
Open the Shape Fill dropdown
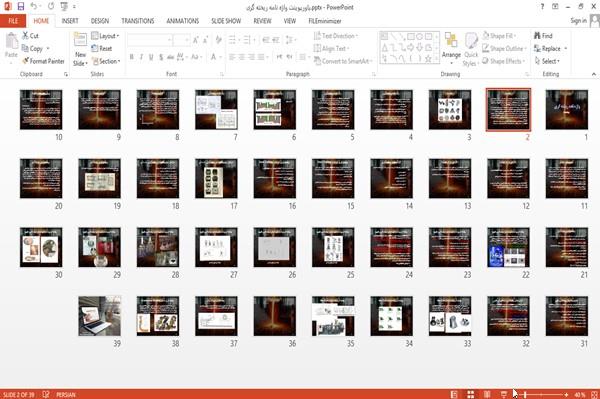[x=499, y=36]
